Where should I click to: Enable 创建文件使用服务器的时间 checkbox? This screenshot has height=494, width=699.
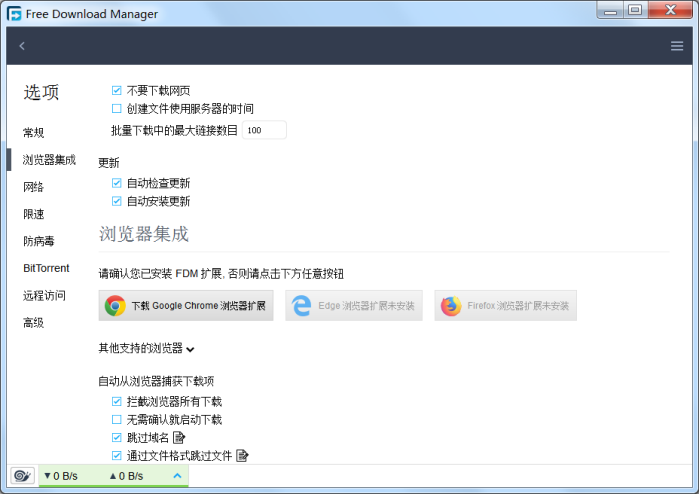coord(117,109)
